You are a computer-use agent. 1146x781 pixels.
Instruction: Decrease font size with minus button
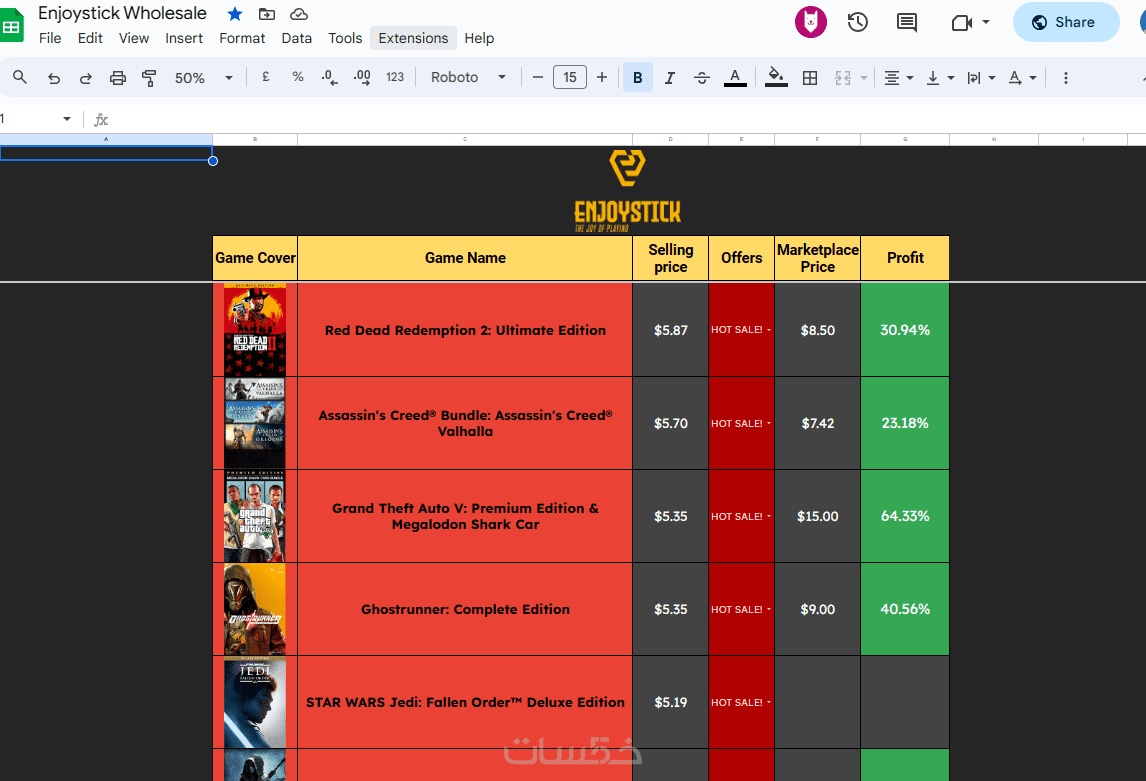click(538, 77)
